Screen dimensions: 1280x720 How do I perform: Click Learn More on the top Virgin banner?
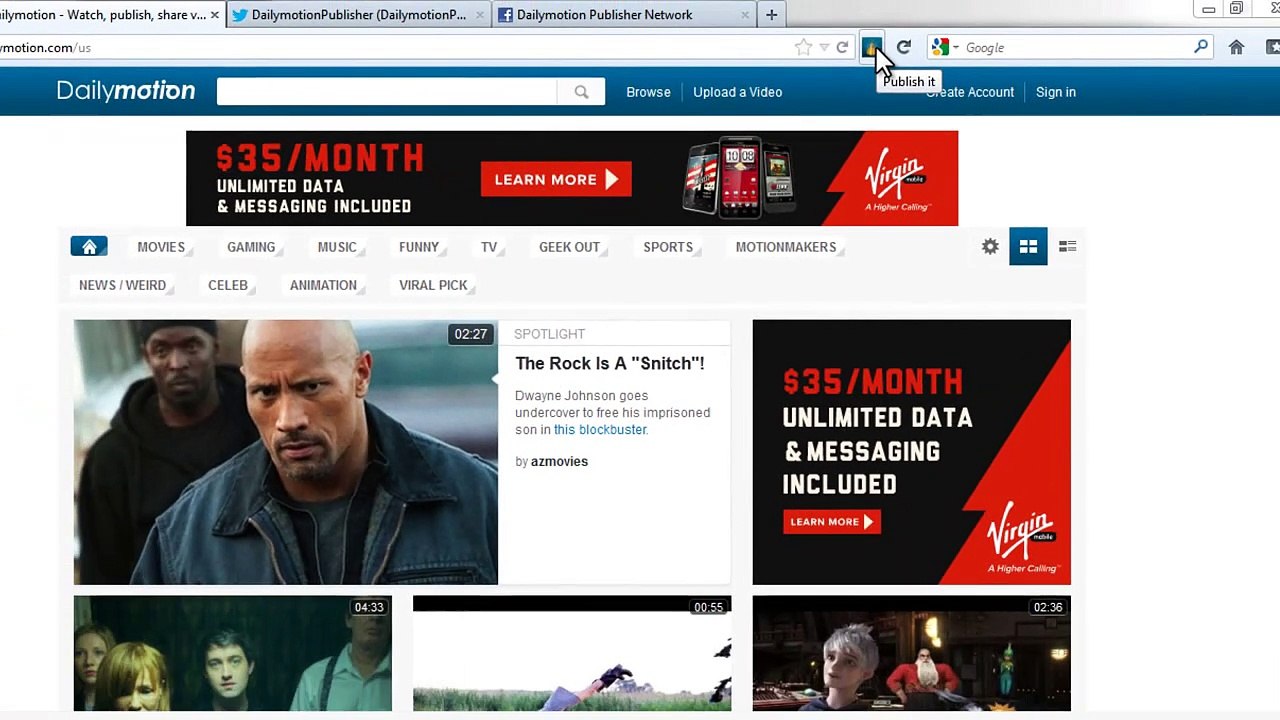(556, 179)
